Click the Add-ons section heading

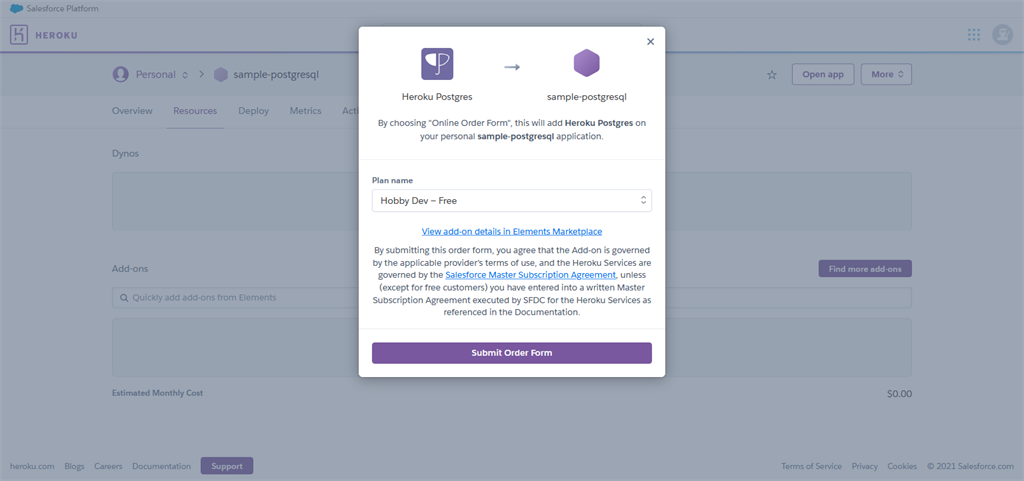click(129, 268)
